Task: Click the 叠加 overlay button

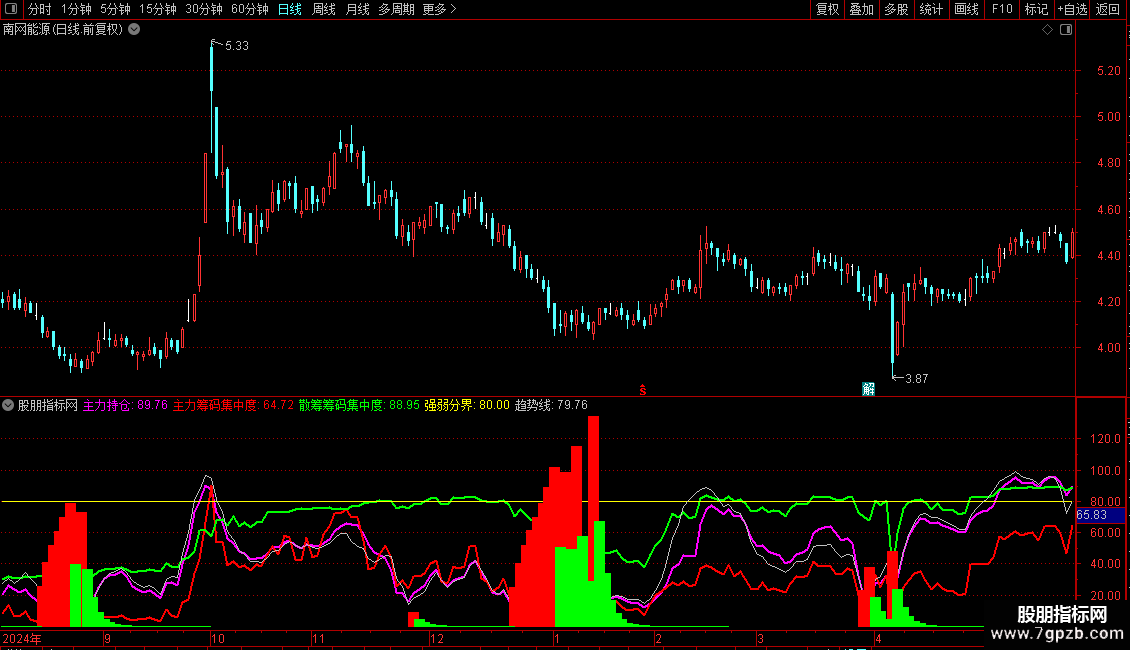Action: coord(861,9)
